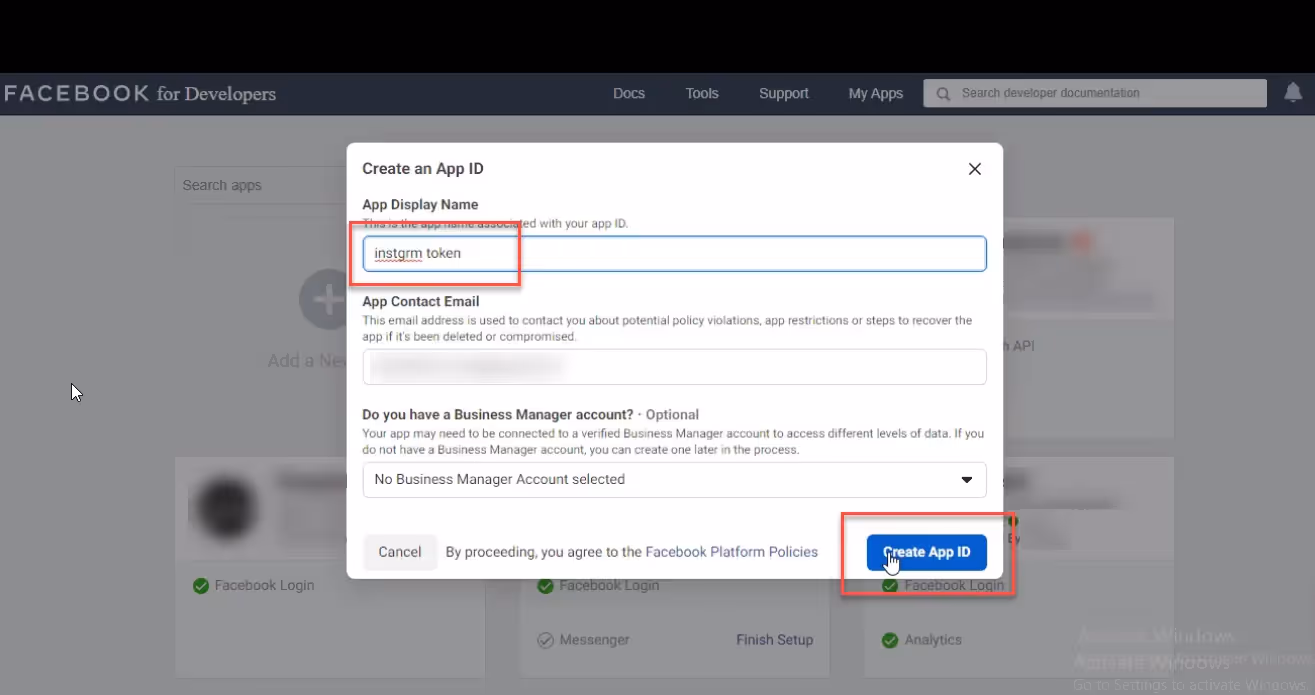1315x695 pixels.
Task: Open the Tools menu
Action: click(x=702, y=93)
